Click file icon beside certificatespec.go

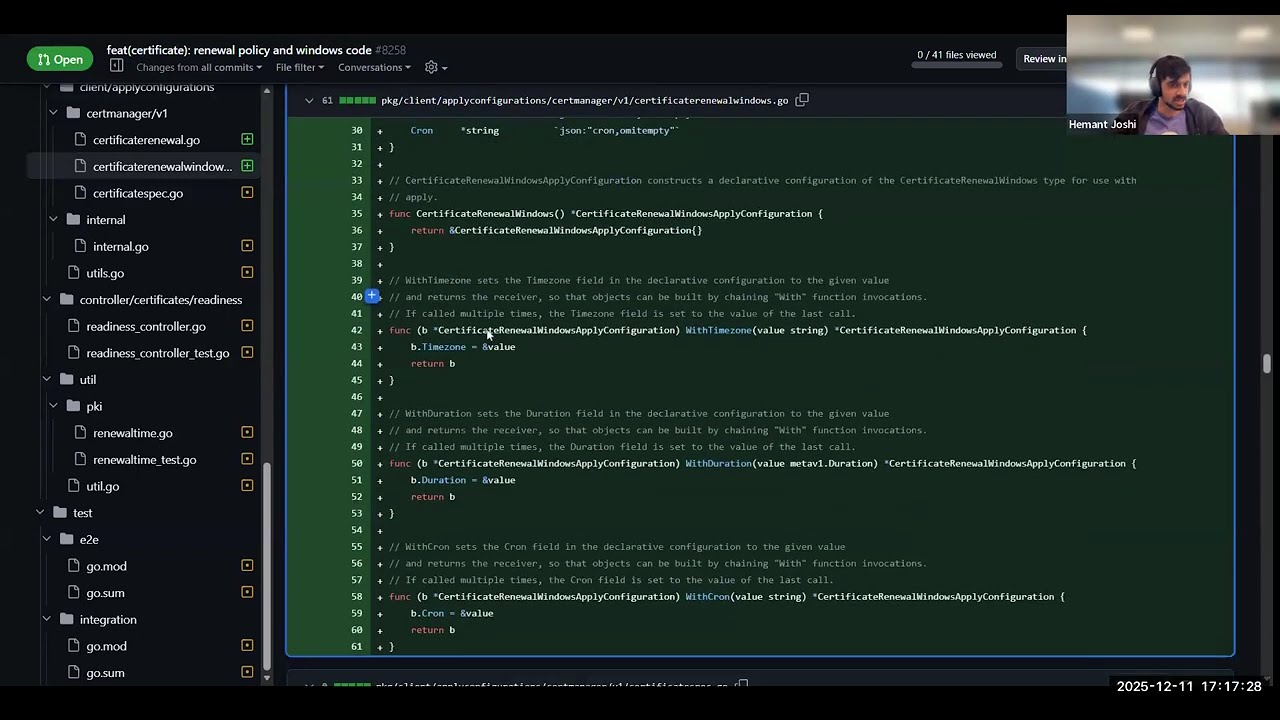[x=80, y=193]
